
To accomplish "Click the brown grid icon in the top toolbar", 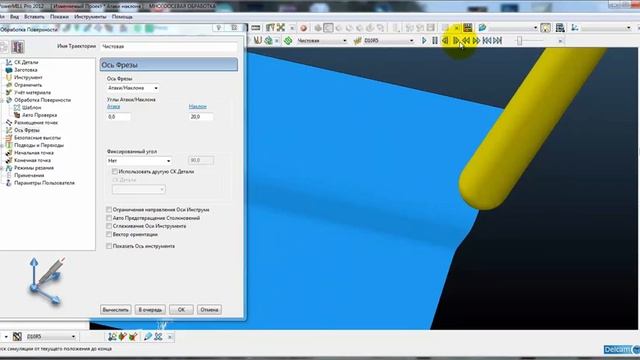I will 467,27.
